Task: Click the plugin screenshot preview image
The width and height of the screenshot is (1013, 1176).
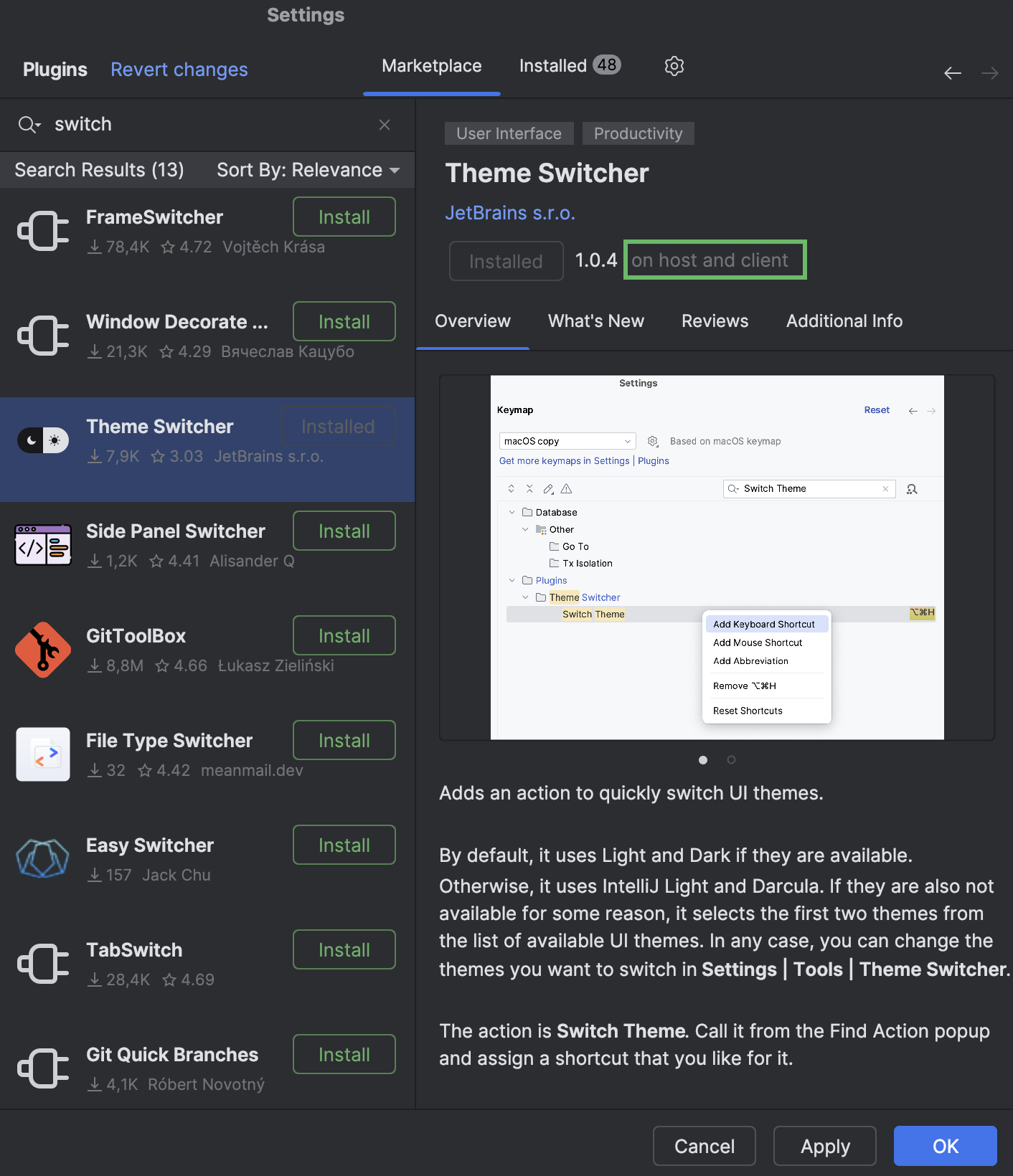Action: coord(717,557)
